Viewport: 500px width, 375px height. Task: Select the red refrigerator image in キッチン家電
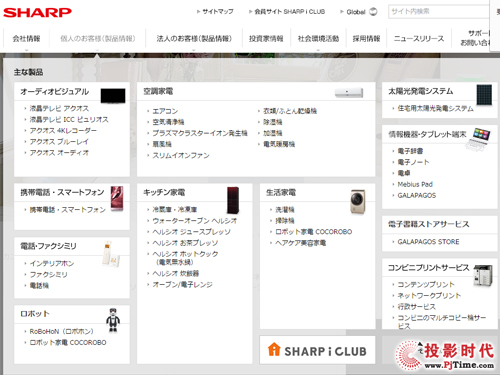[x=233, y=200]
